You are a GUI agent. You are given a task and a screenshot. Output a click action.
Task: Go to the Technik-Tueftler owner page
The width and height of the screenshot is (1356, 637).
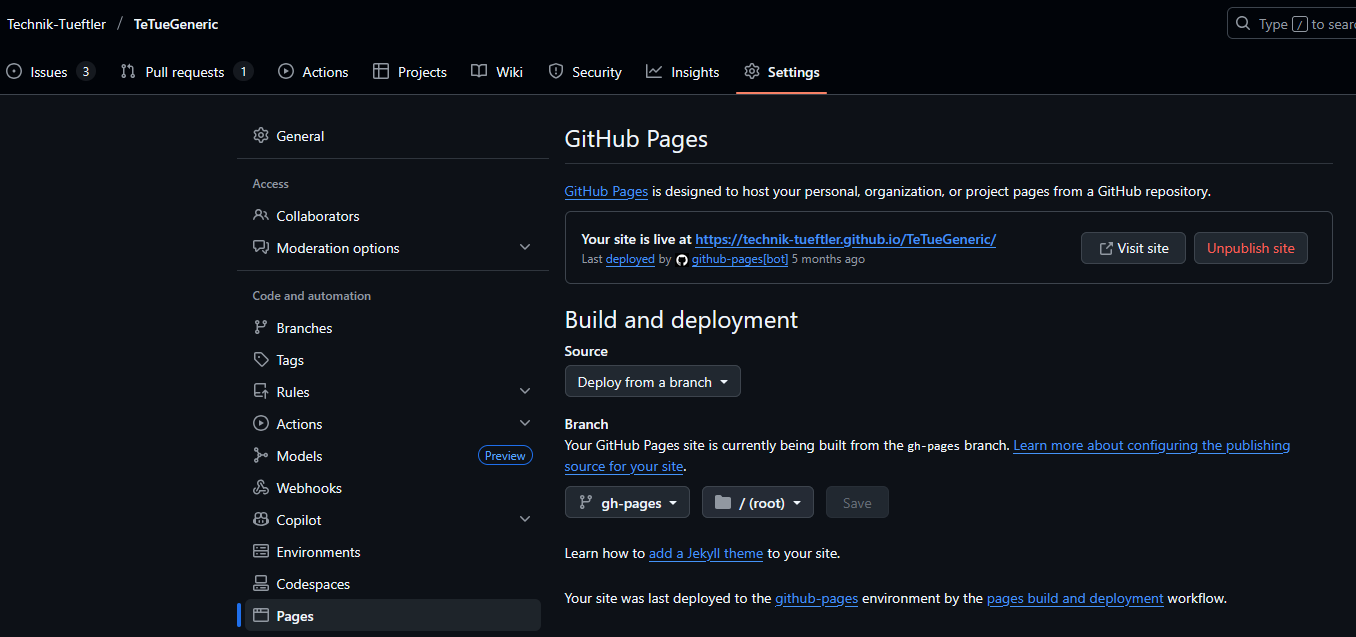click(x=56, y=24)
